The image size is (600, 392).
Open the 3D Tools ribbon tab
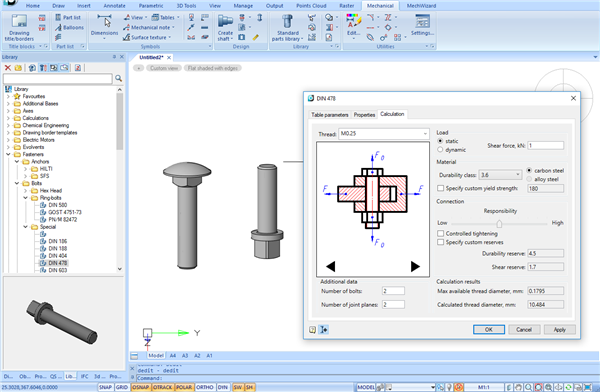[186, 6]
